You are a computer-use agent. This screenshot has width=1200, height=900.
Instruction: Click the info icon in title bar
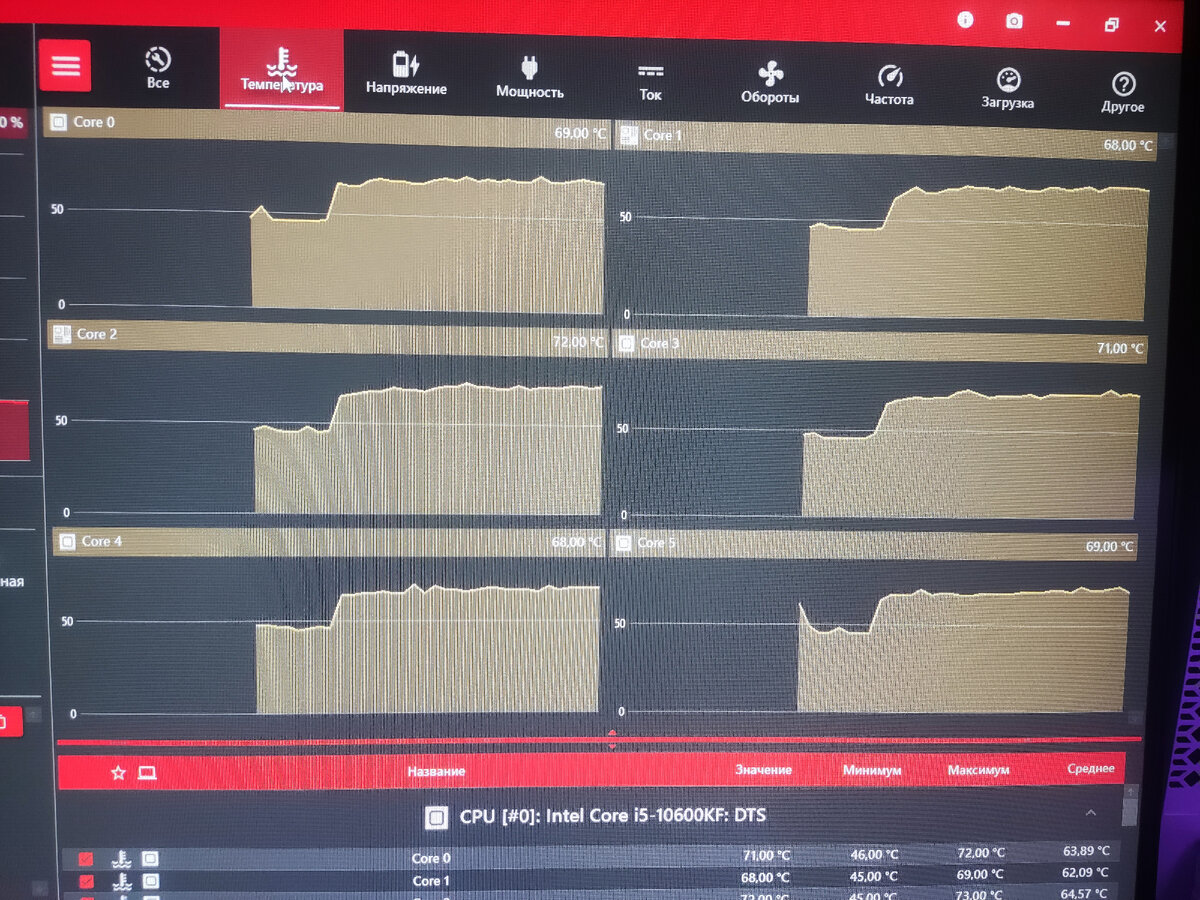965,20
